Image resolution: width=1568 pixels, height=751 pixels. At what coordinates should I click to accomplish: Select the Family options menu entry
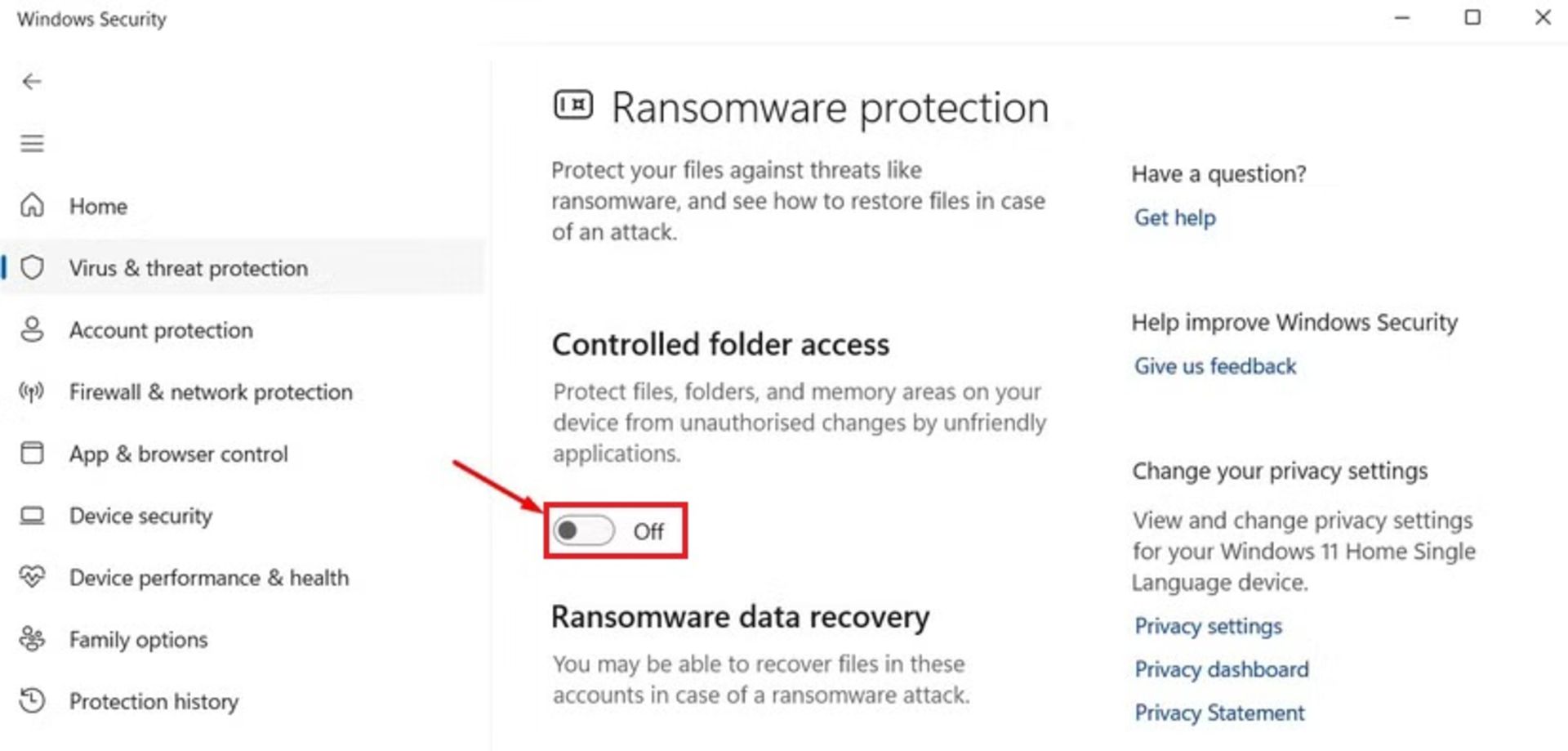point(139,640)
